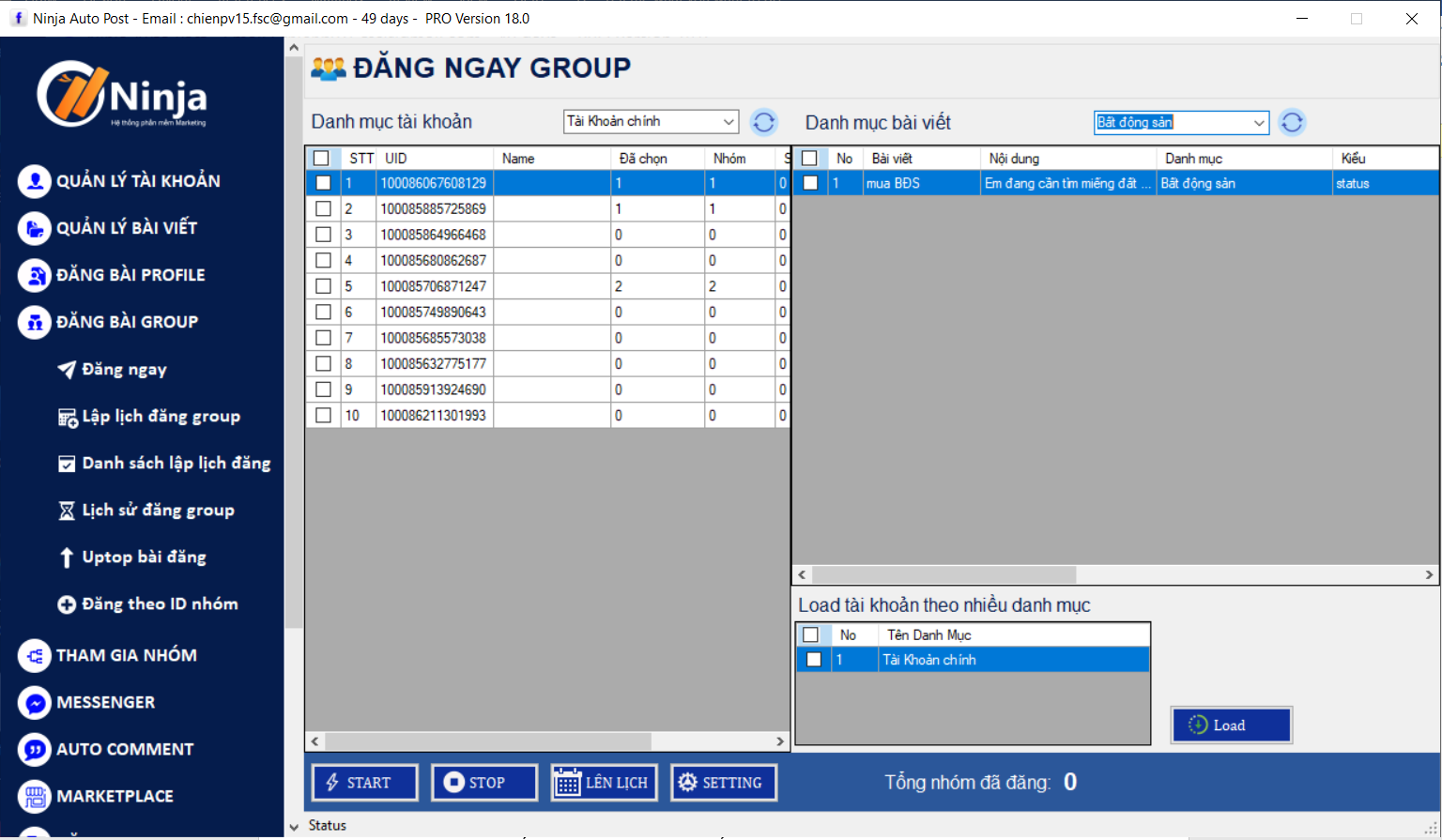Click UID cell 100085864966468

tap(434, 235)
